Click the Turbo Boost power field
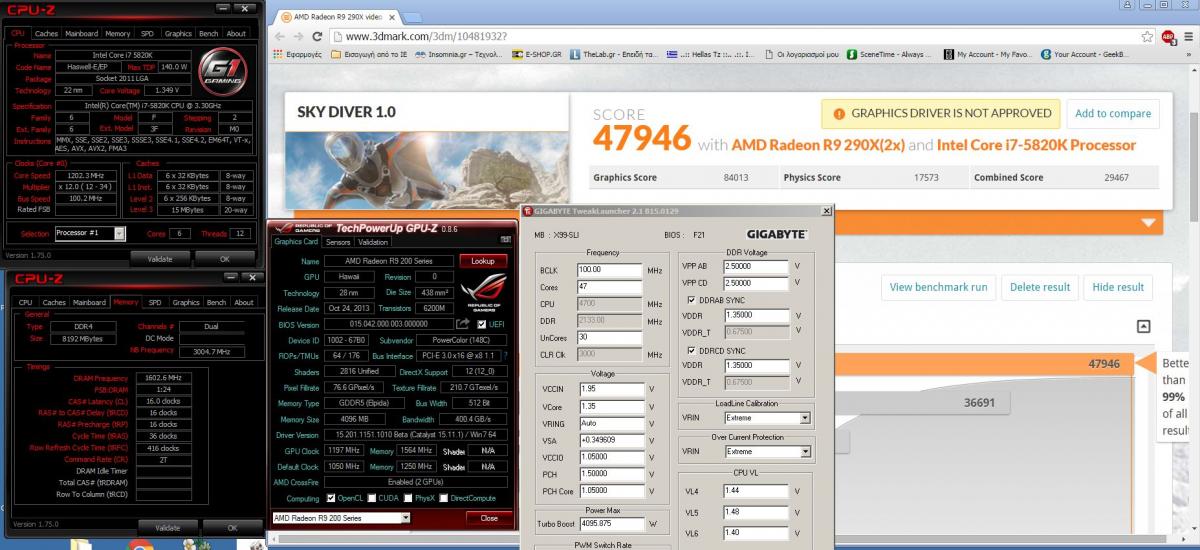 pyautogui.click(x=610, y=523)
